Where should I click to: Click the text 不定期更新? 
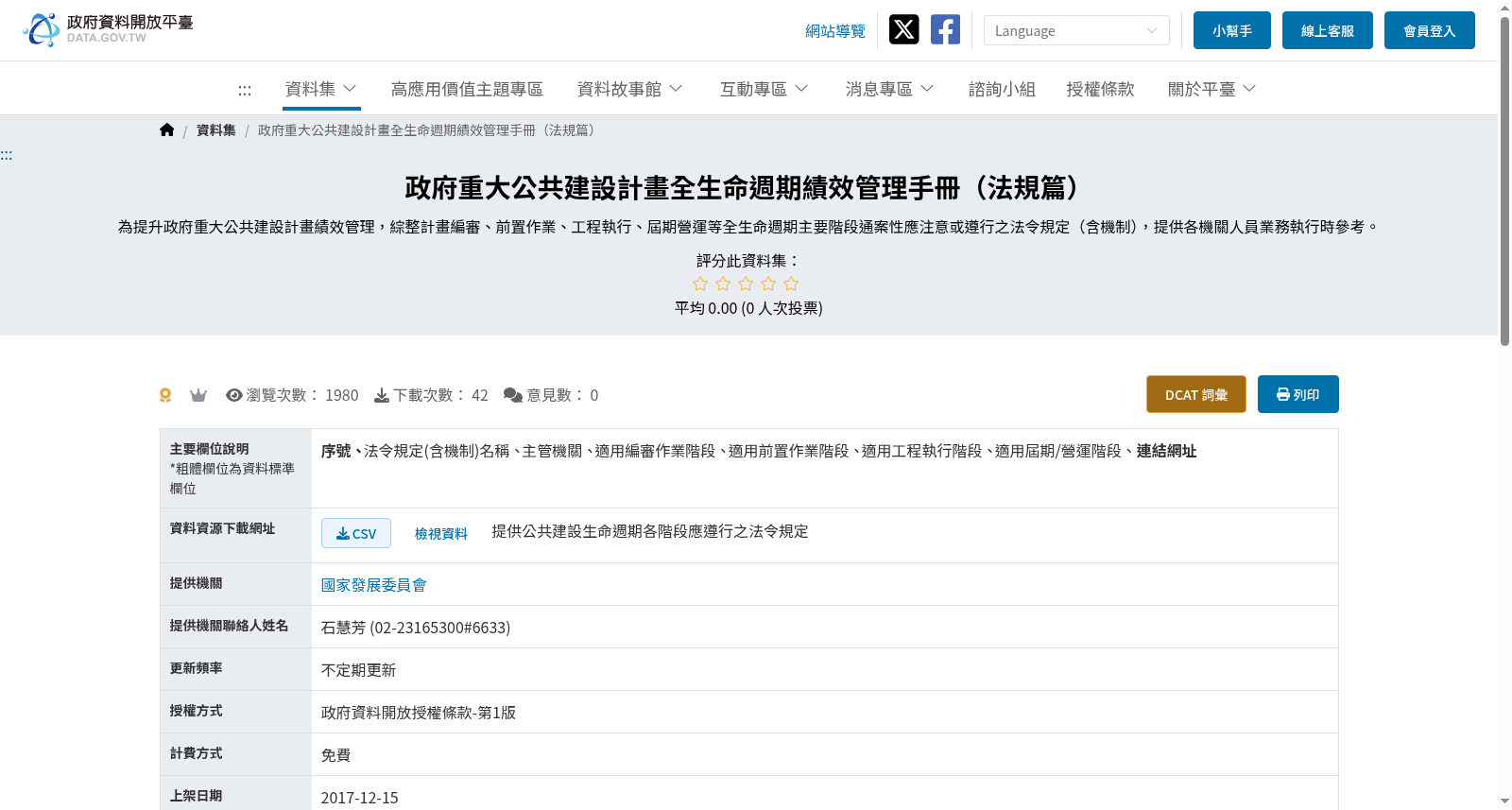pos(359,670)
